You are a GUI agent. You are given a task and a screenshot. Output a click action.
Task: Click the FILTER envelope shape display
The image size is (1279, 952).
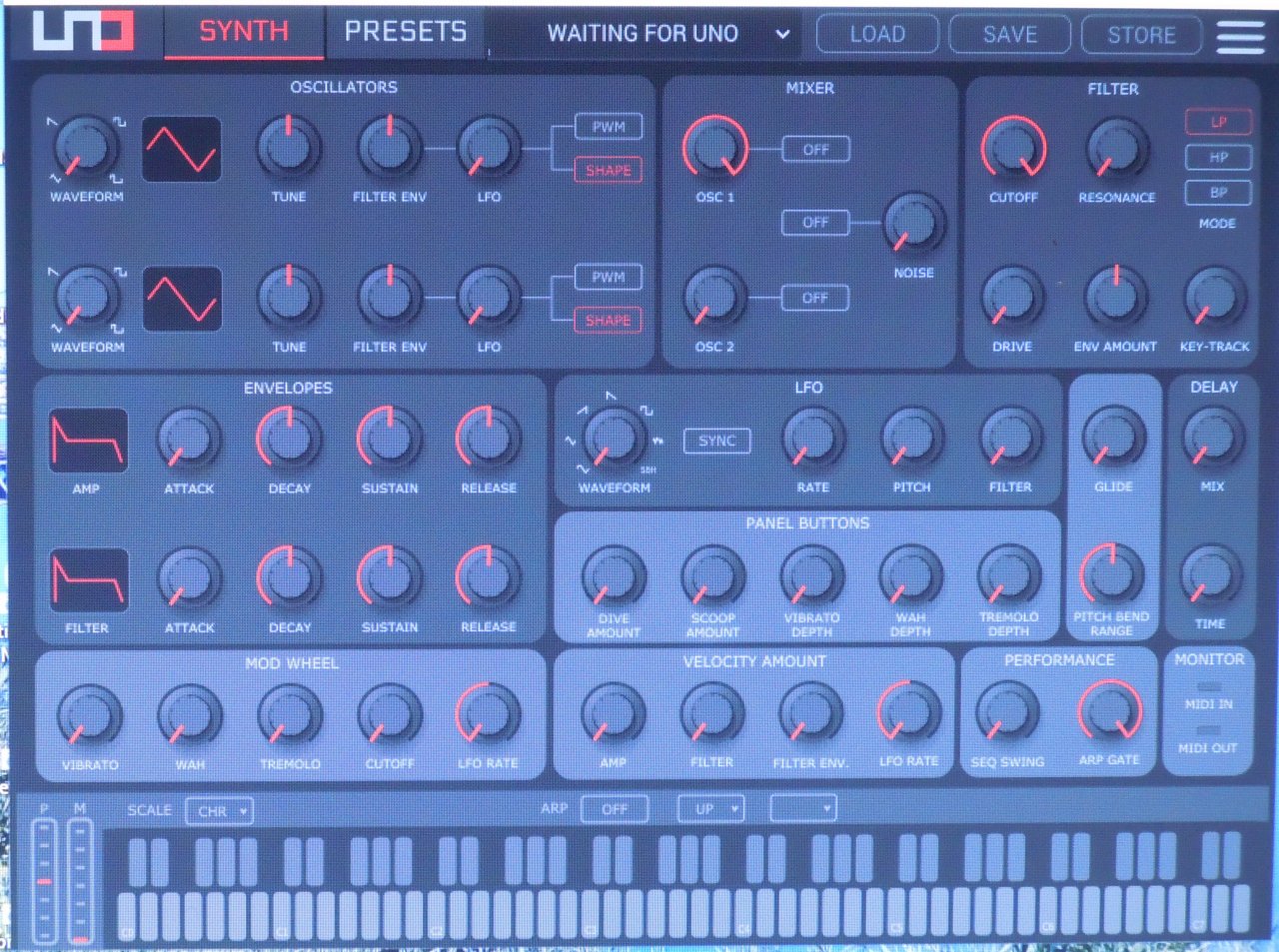[88, 579]
